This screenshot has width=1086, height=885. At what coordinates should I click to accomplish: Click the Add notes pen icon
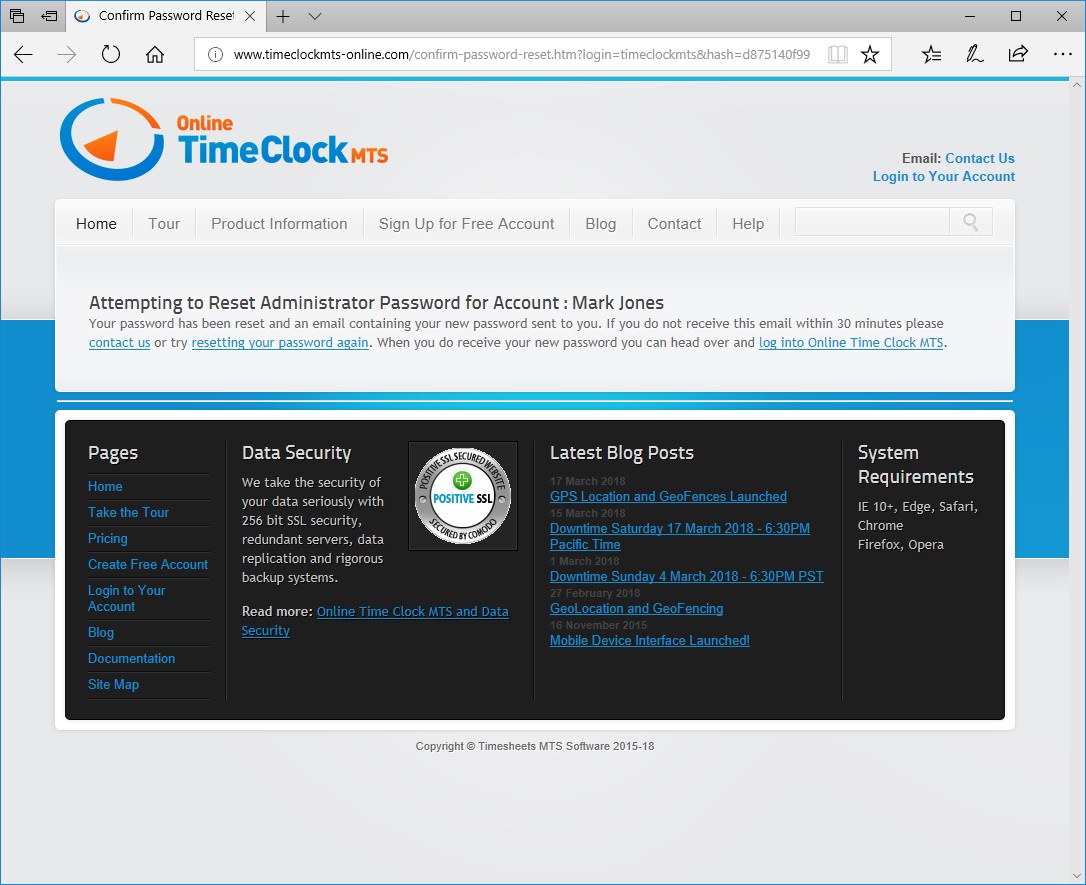tap(974, 54)
